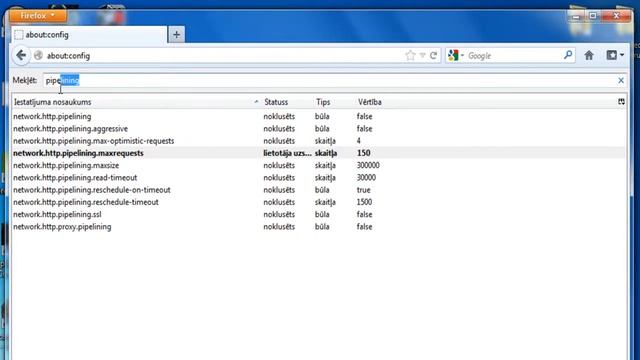Image resolution: width=640 pixels, height=360 pixels.
Task: Open the Google search engine dropdown
Action: (456, 55)
